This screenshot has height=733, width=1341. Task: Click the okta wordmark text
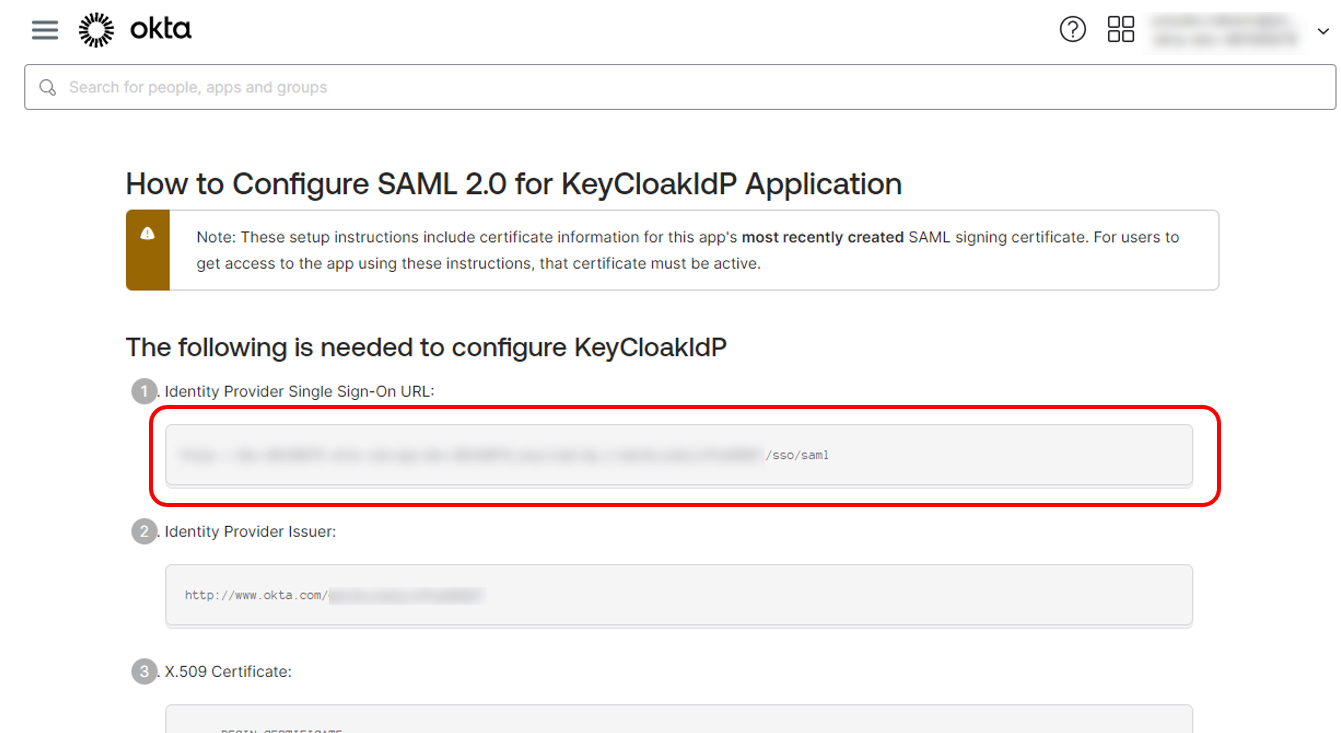pos(161,30)
